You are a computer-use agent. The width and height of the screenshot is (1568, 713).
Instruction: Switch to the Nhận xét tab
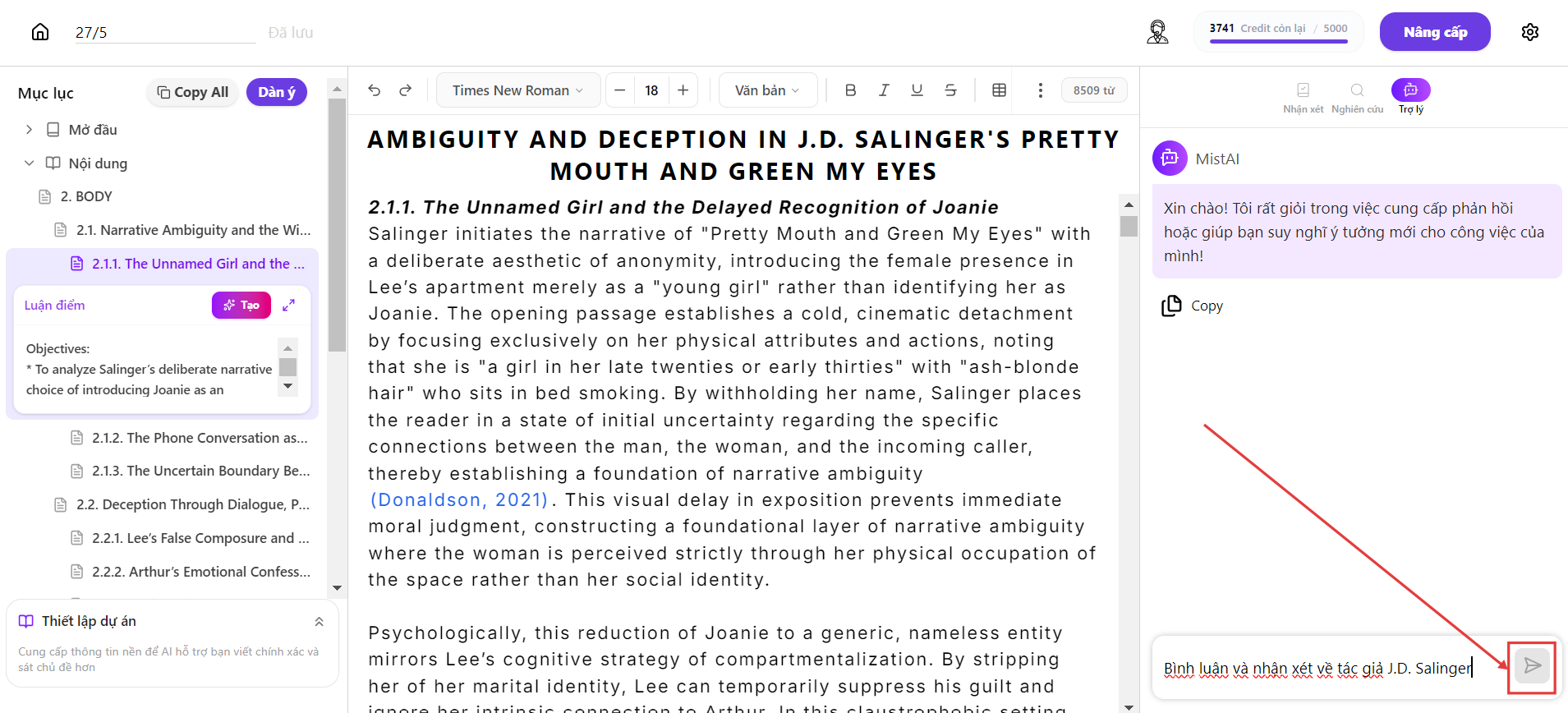[x=1304, y=98]
